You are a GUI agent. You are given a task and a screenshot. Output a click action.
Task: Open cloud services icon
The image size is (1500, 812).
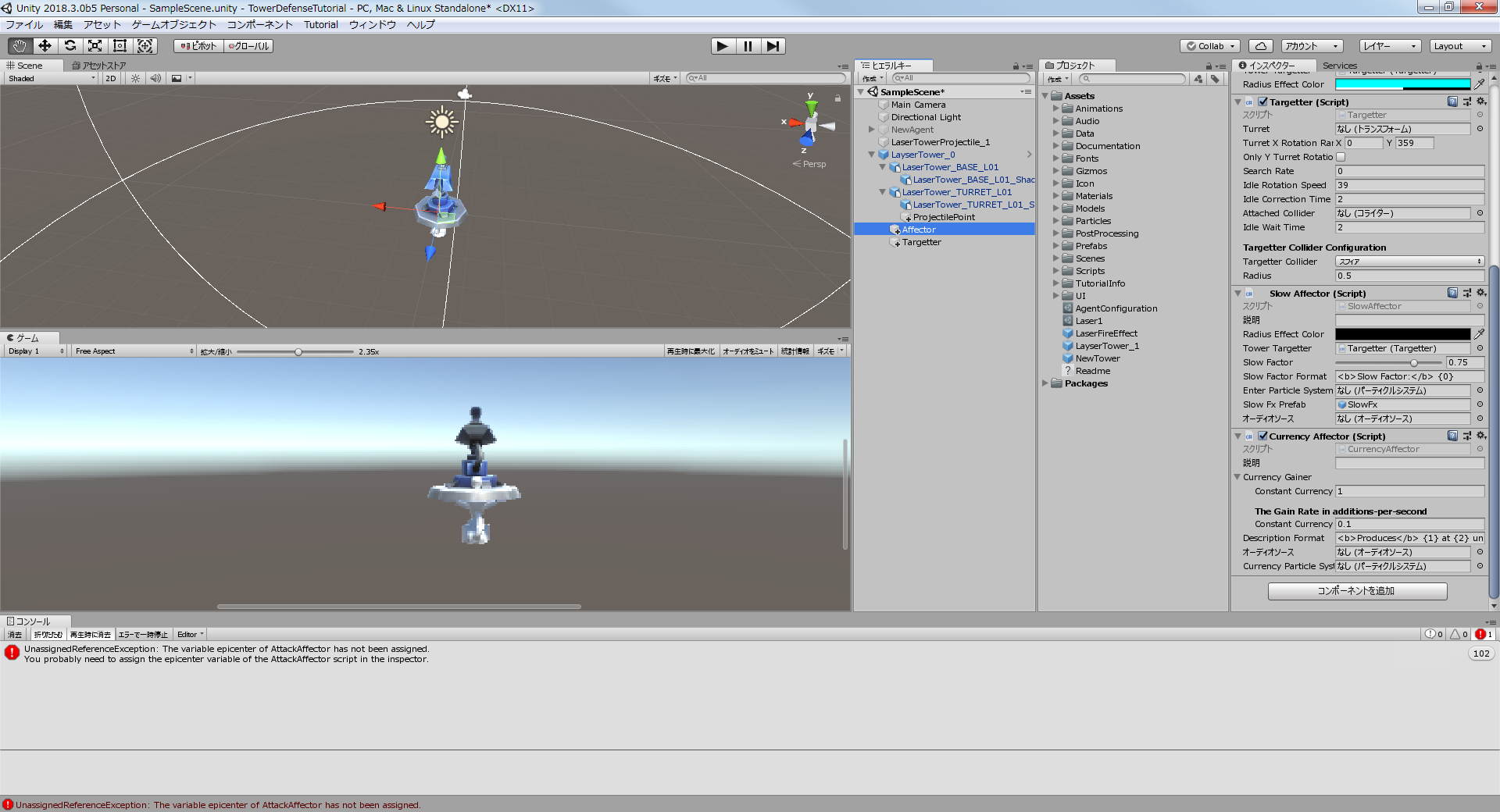click(x=1260, y=46)
